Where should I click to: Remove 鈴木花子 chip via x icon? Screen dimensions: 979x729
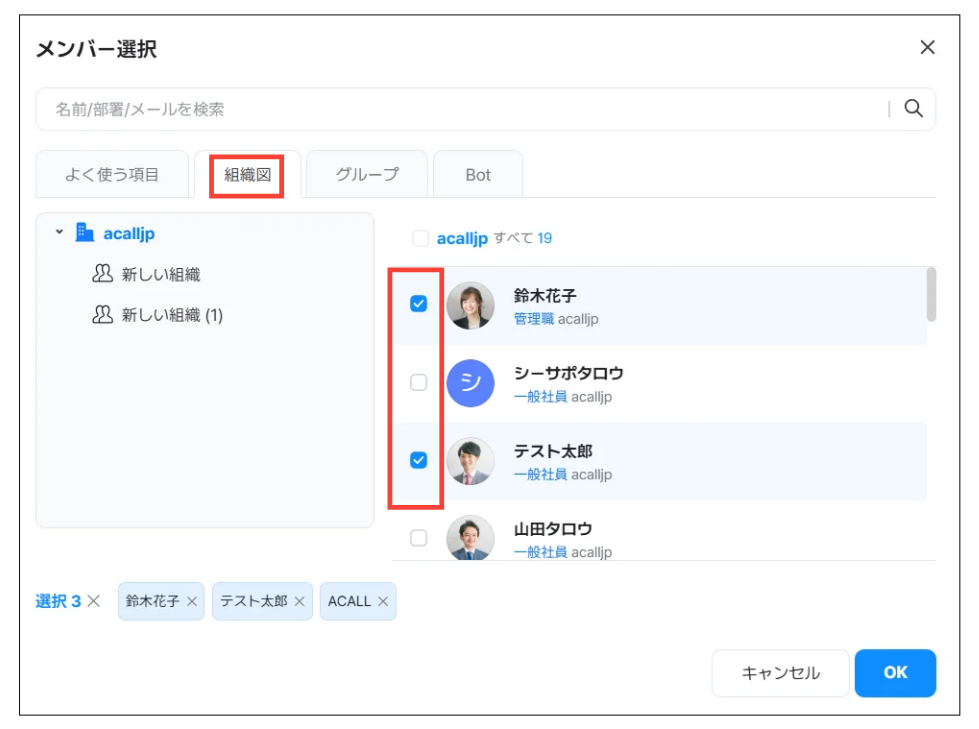click(x=192, y=602)
